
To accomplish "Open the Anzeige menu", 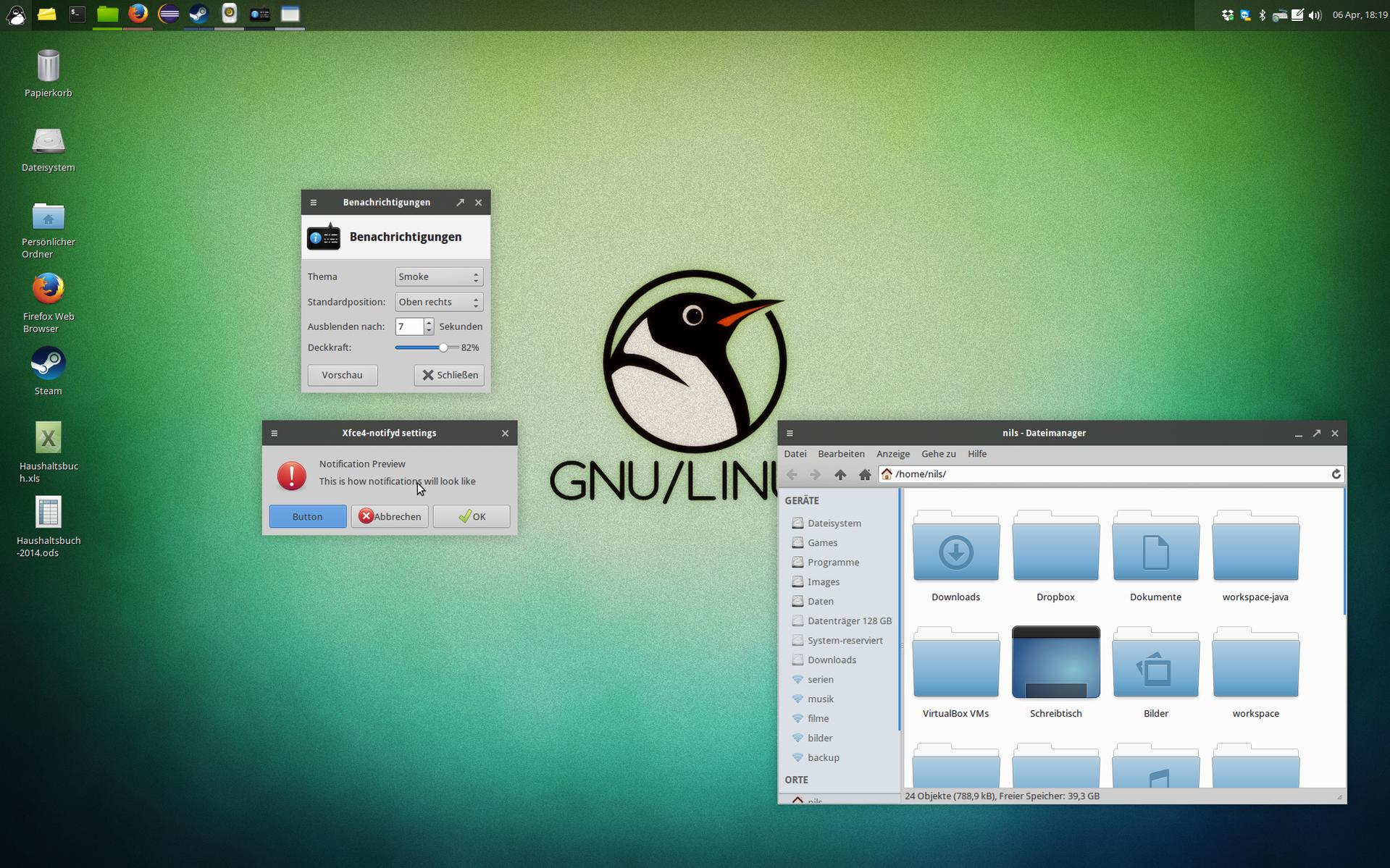I will pos(892,454).
